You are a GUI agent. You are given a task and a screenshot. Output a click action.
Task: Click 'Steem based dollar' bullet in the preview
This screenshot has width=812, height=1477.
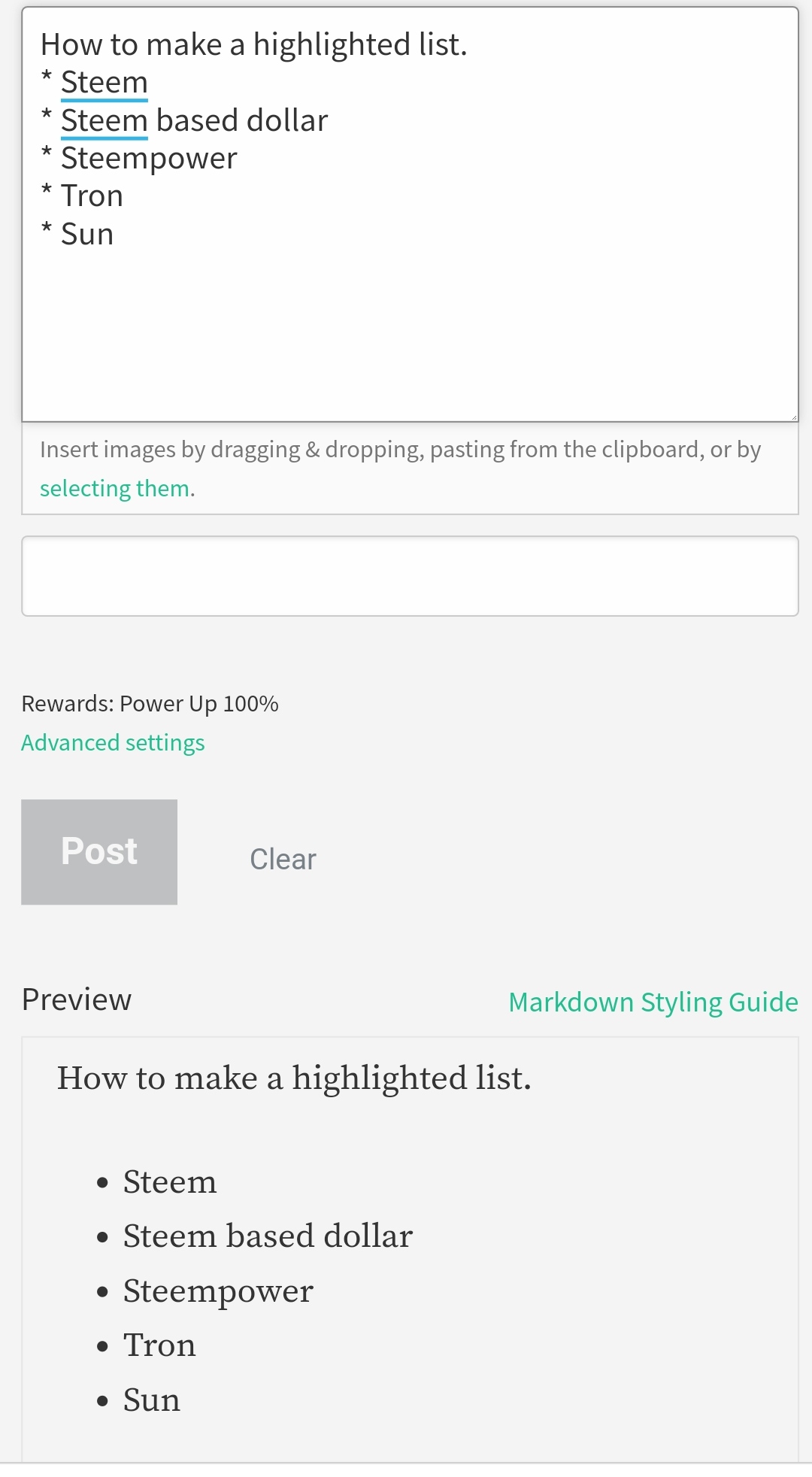tap(268, 1236)
